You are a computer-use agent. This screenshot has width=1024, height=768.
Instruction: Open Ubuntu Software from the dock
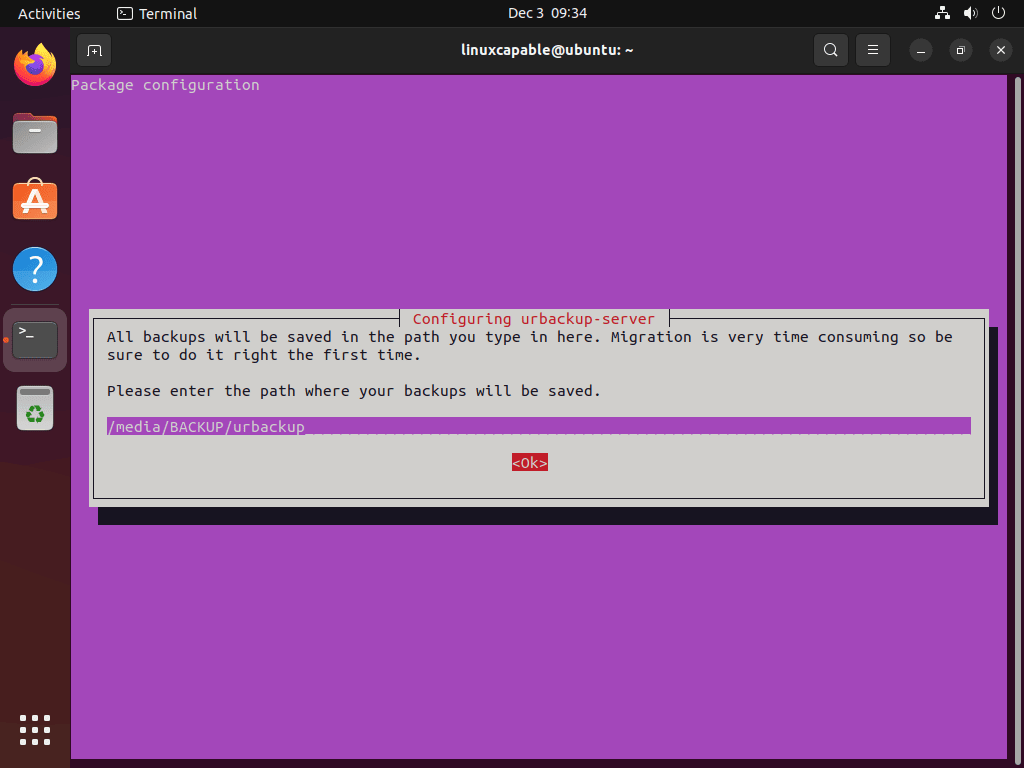[35, 199]
